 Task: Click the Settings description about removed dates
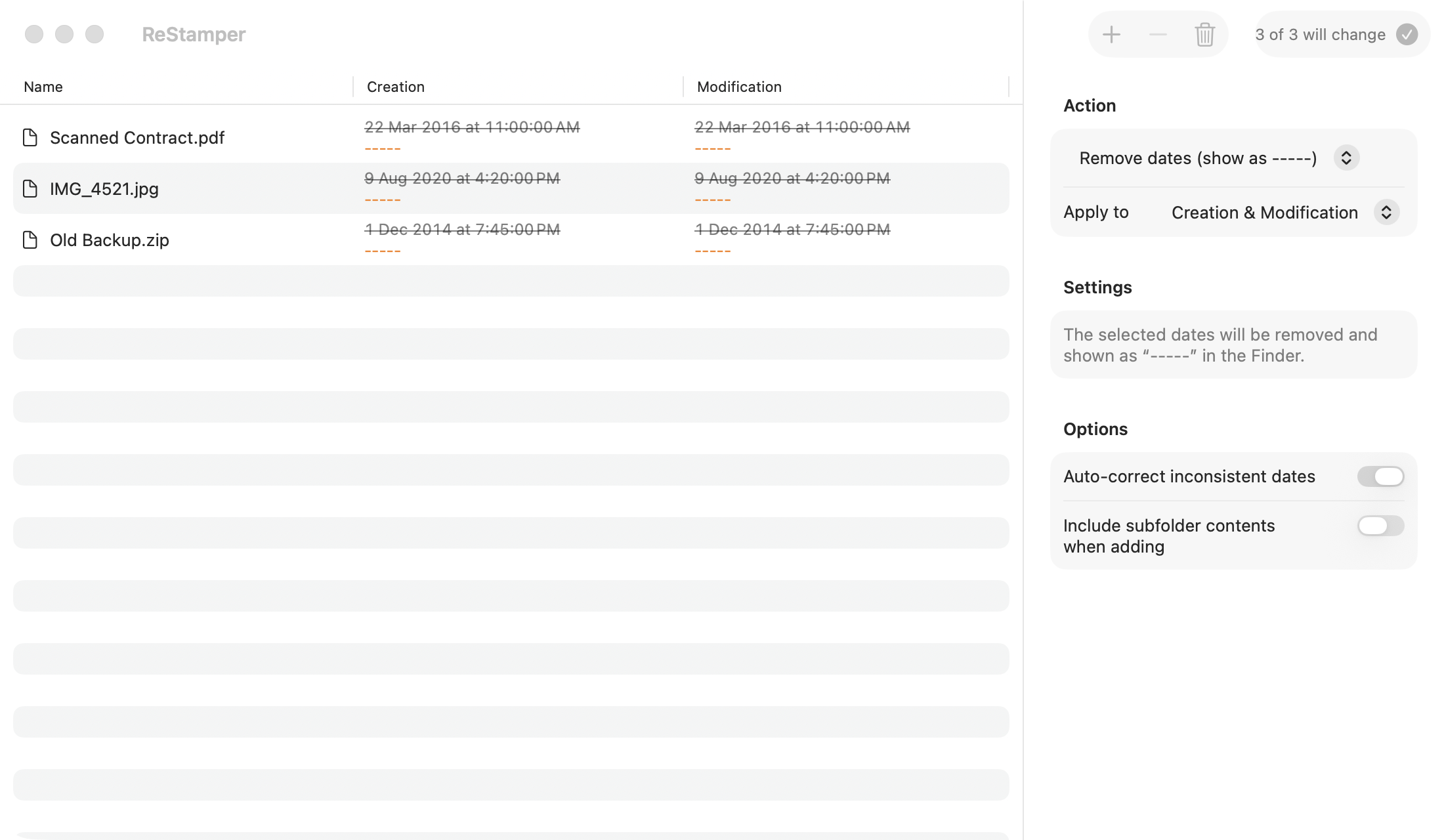pos(1220,345)
